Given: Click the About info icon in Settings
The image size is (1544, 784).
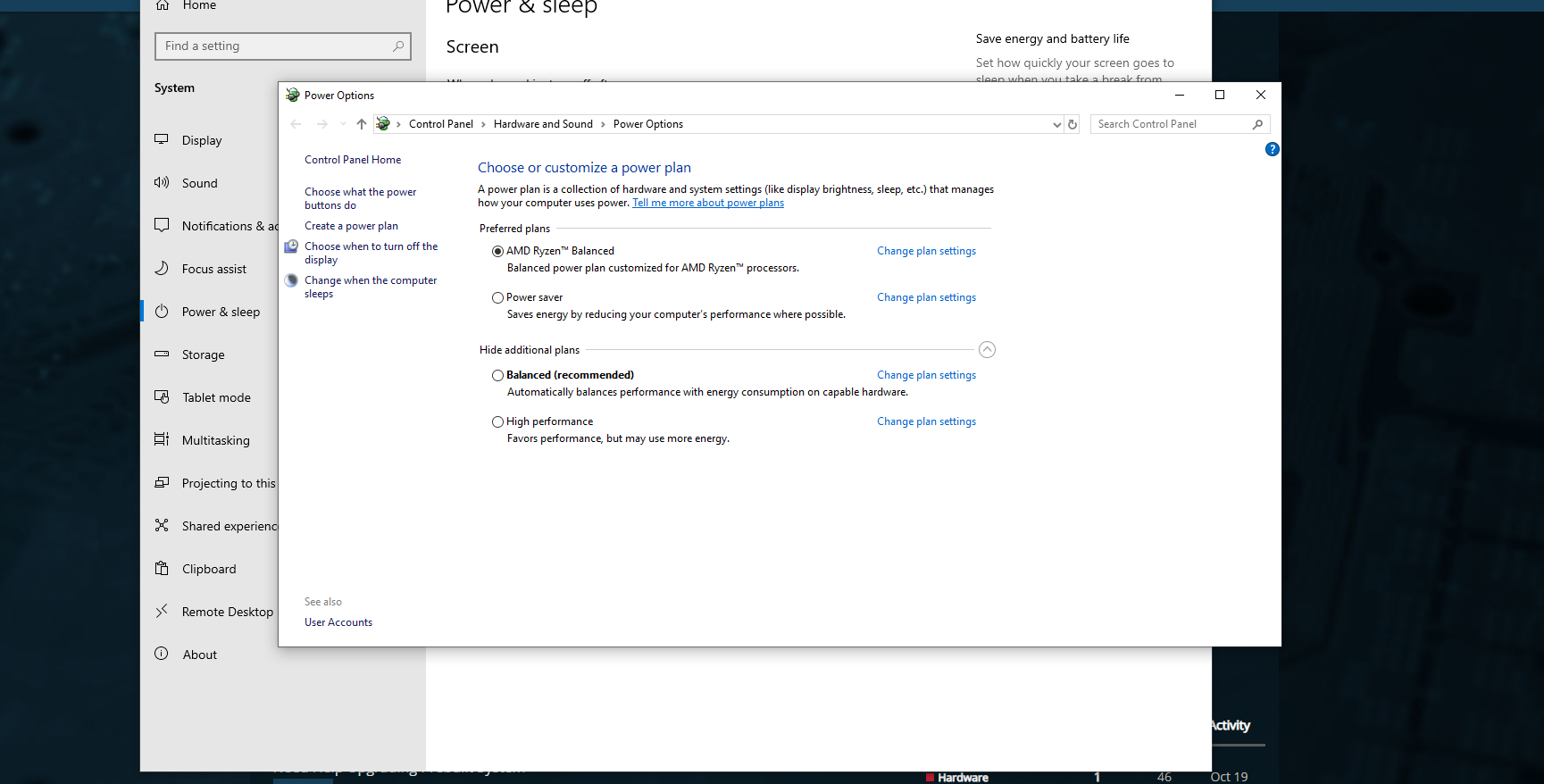Looking at the screenshot, I should 162,654.
